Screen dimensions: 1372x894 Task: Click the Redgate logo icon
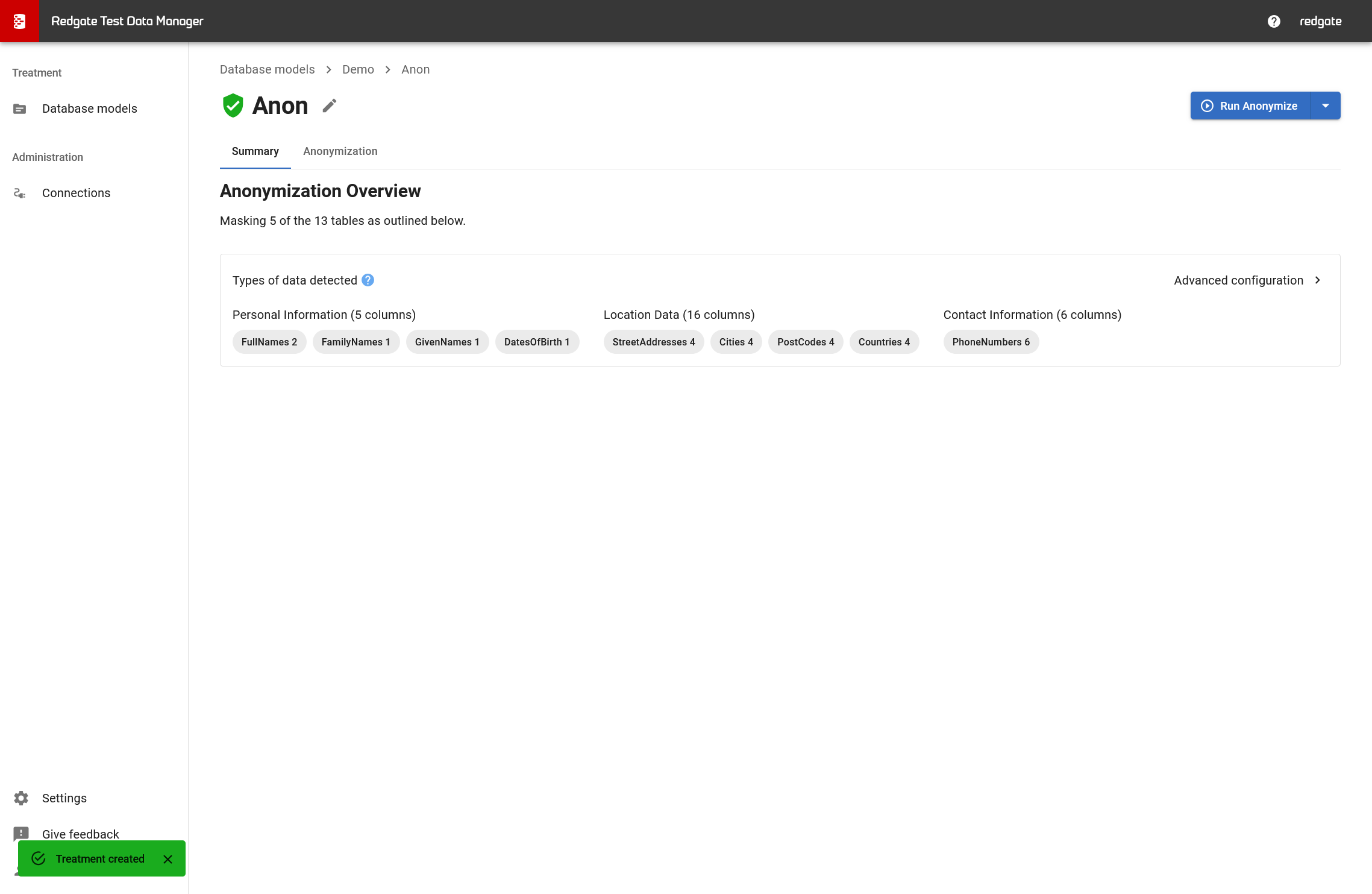click(19, 21)
